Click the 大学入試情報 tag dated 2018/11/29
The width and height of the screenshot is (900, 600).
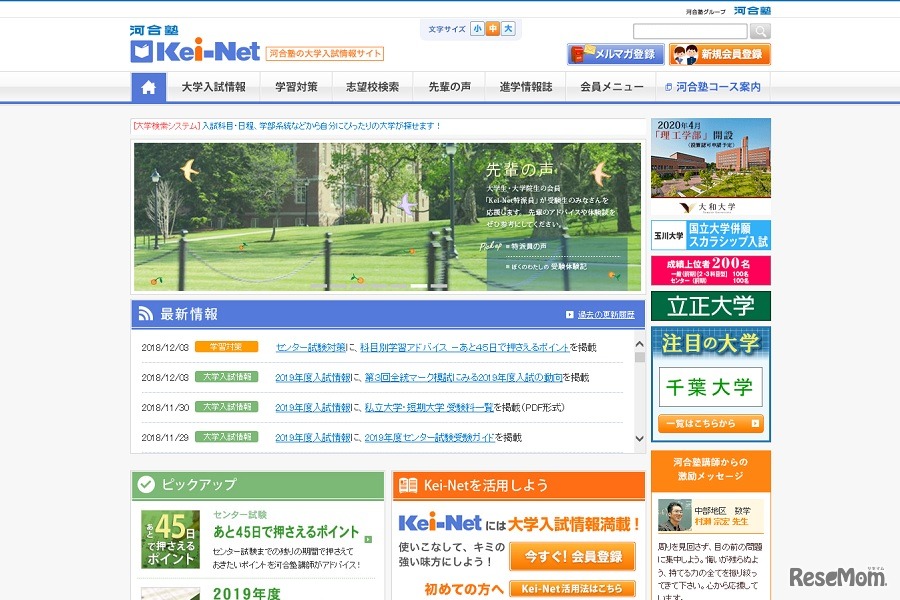click(226, 437)
